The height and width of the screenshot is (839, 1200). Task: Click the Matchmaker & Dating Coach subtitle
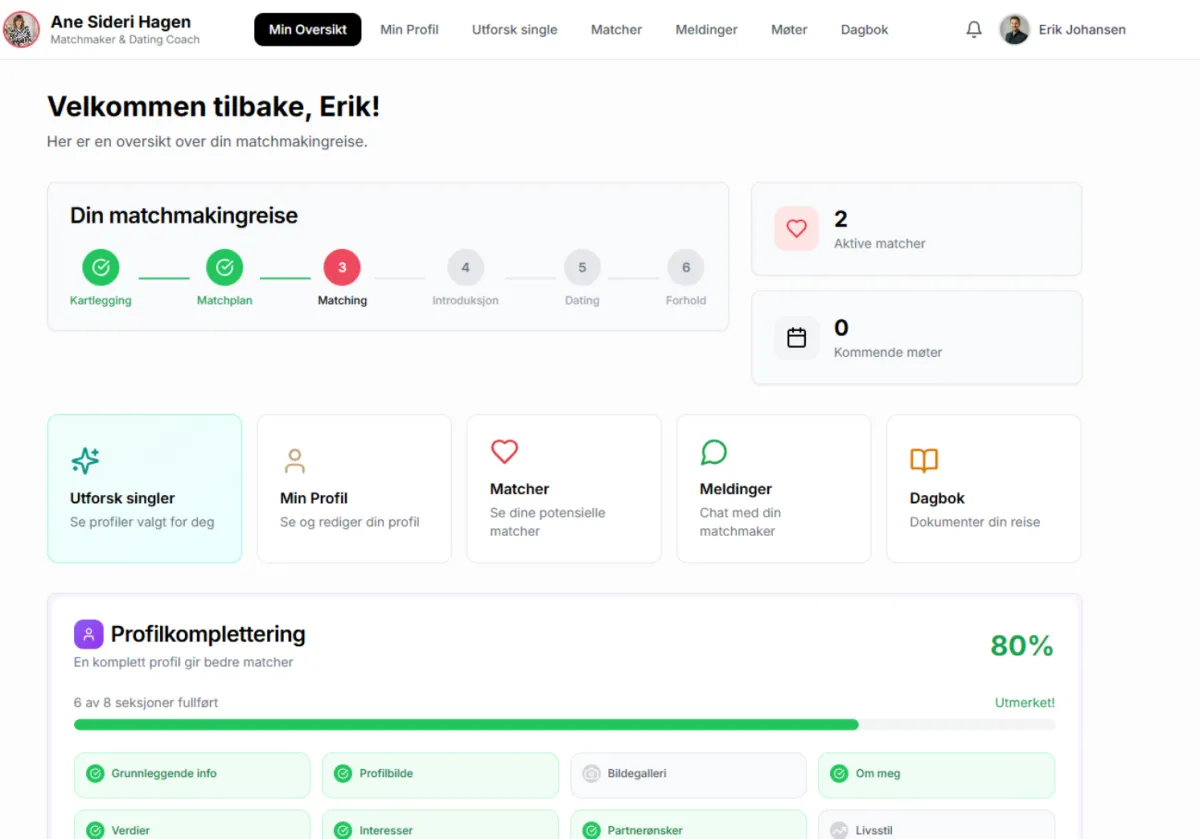click(125, 40)
